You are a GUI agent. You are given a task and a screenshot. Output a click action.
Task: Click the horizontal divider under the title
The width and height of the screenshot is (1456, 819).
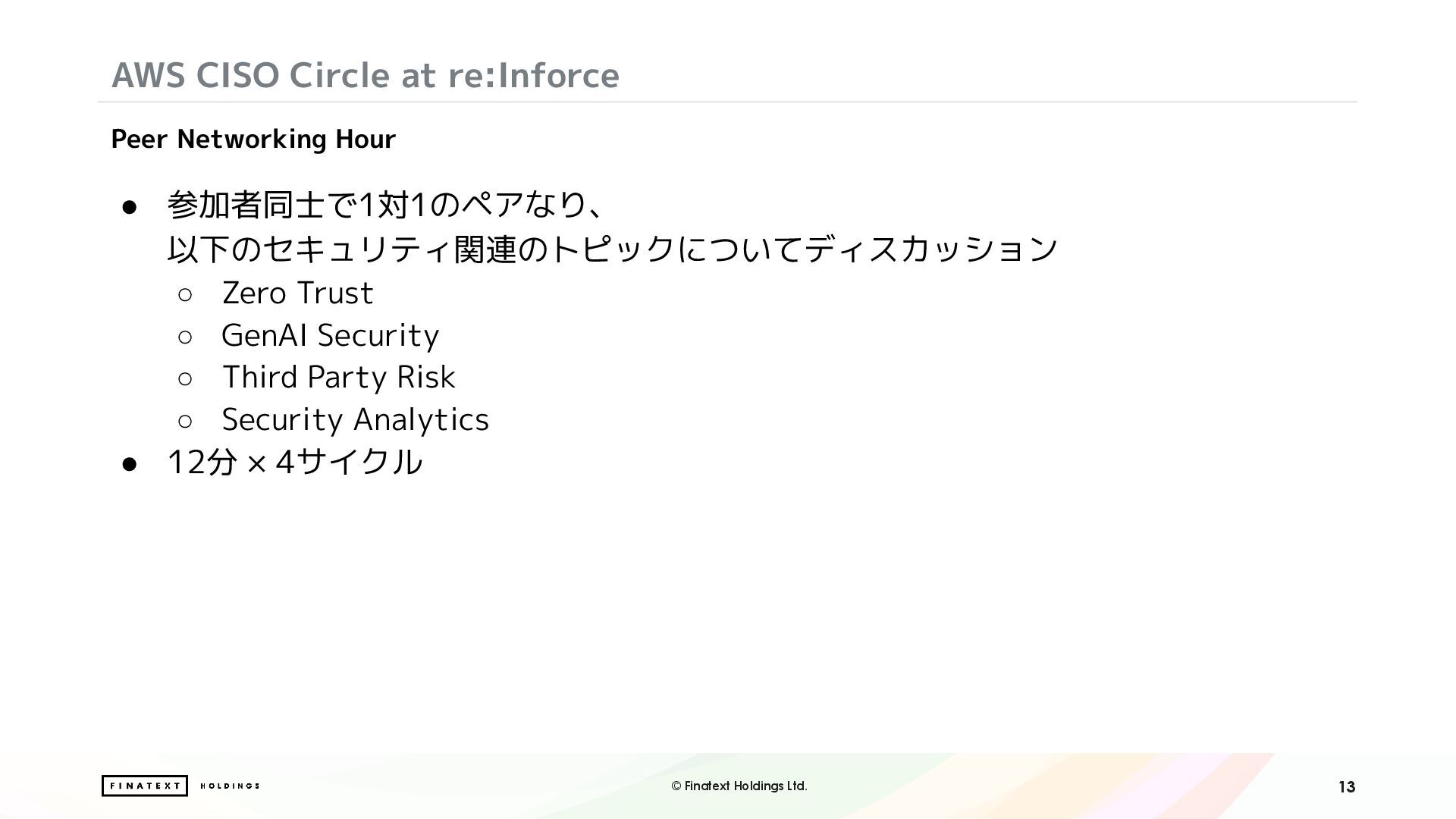coord(726,102)
